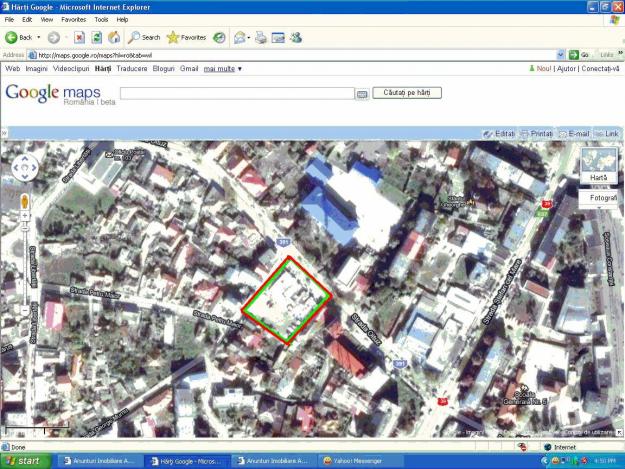Viewport: 625px width, 469px height.
Task: Click the E-mail link above the map
Action: [x=574, y=134]
